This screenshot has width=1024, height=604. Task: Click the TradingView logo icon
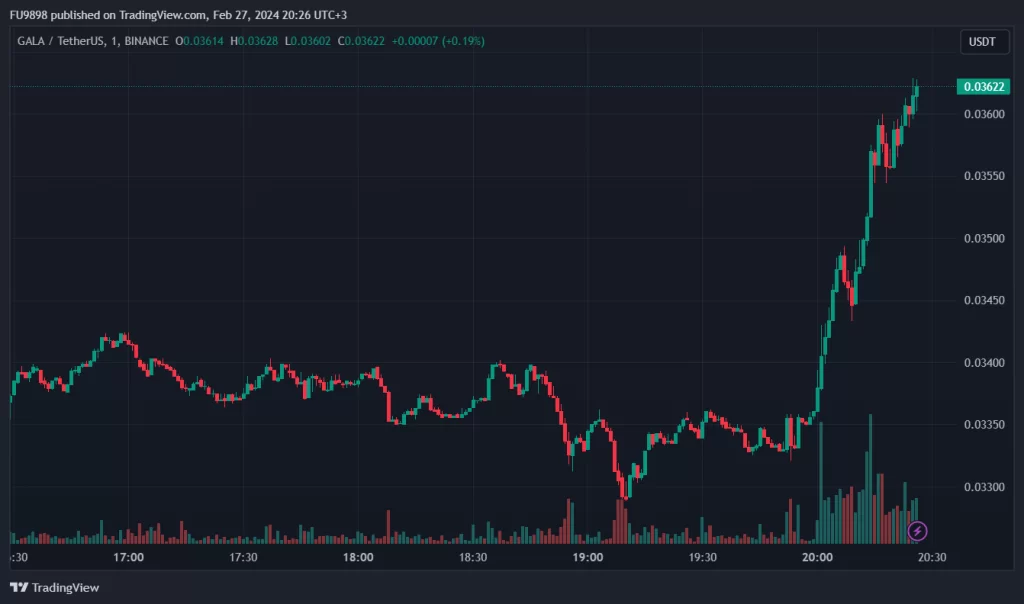(19, 587)
